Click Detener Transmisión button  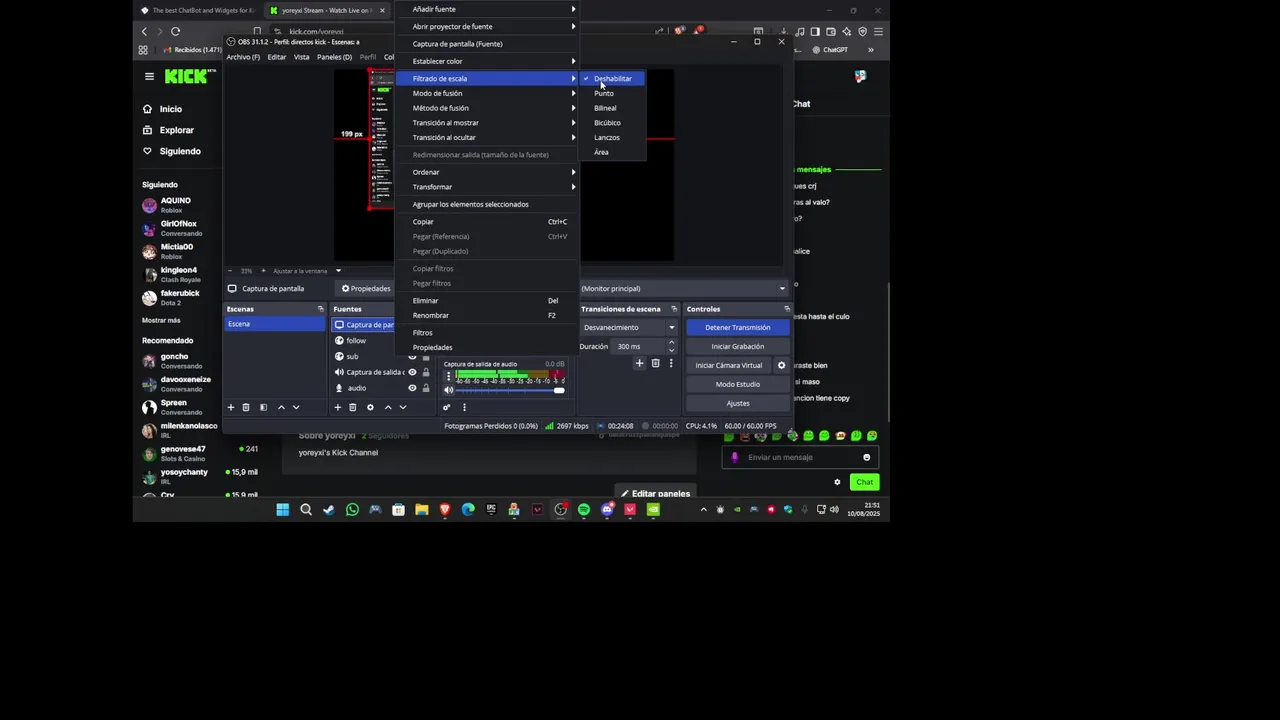pos(738,327)
